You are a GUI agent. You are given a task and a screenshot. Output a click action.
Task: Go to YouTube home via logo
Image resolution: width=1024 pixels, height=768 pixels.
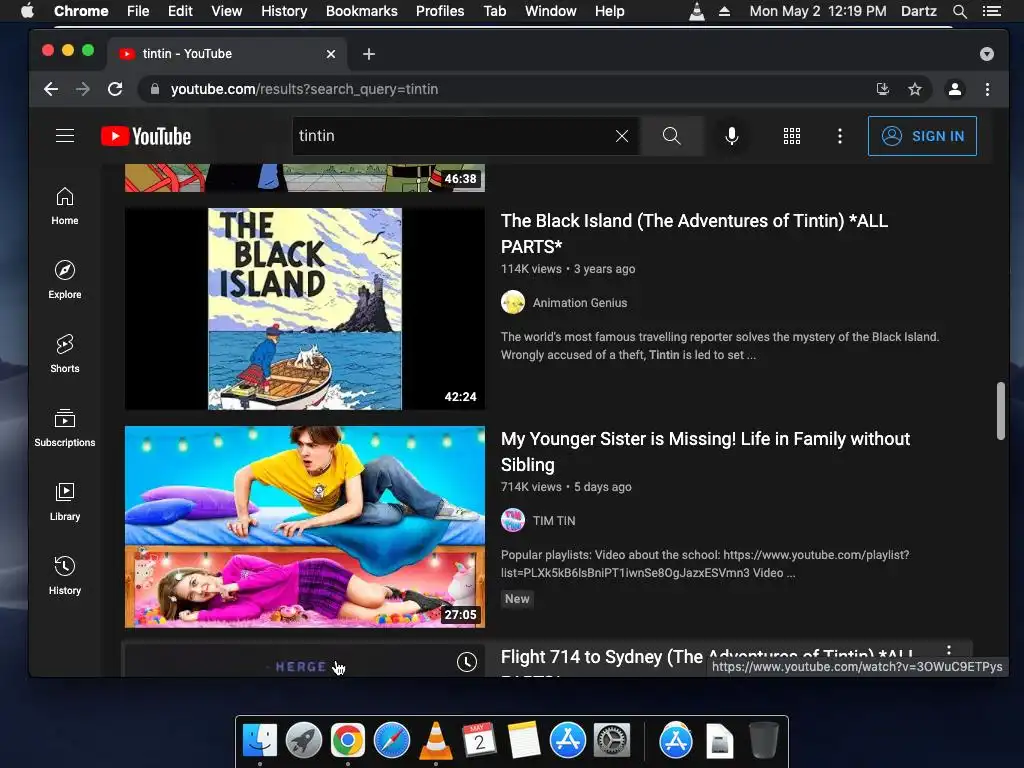coord(146,136)
